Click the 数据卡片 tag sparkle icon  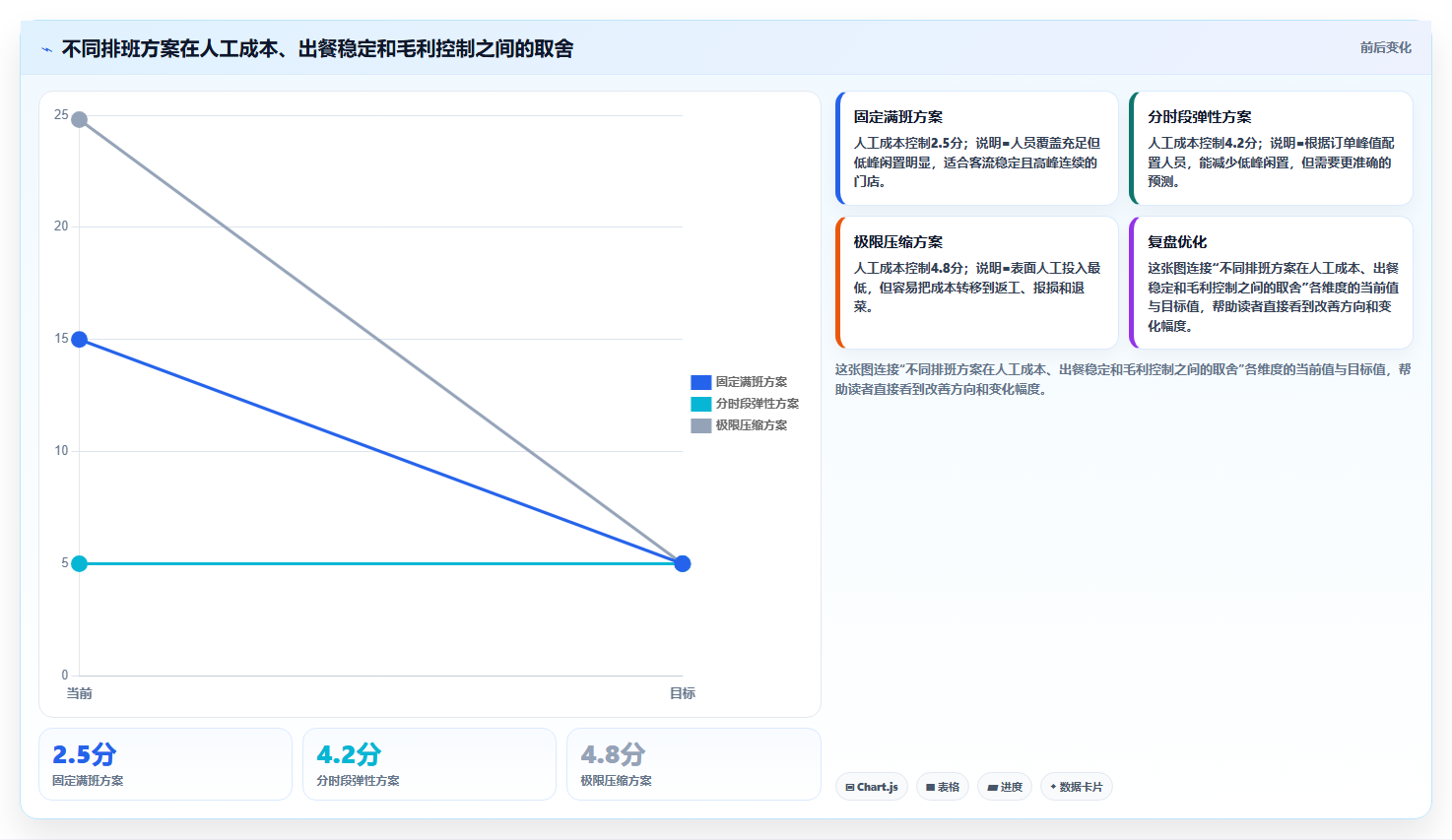tap(1053, 787)
